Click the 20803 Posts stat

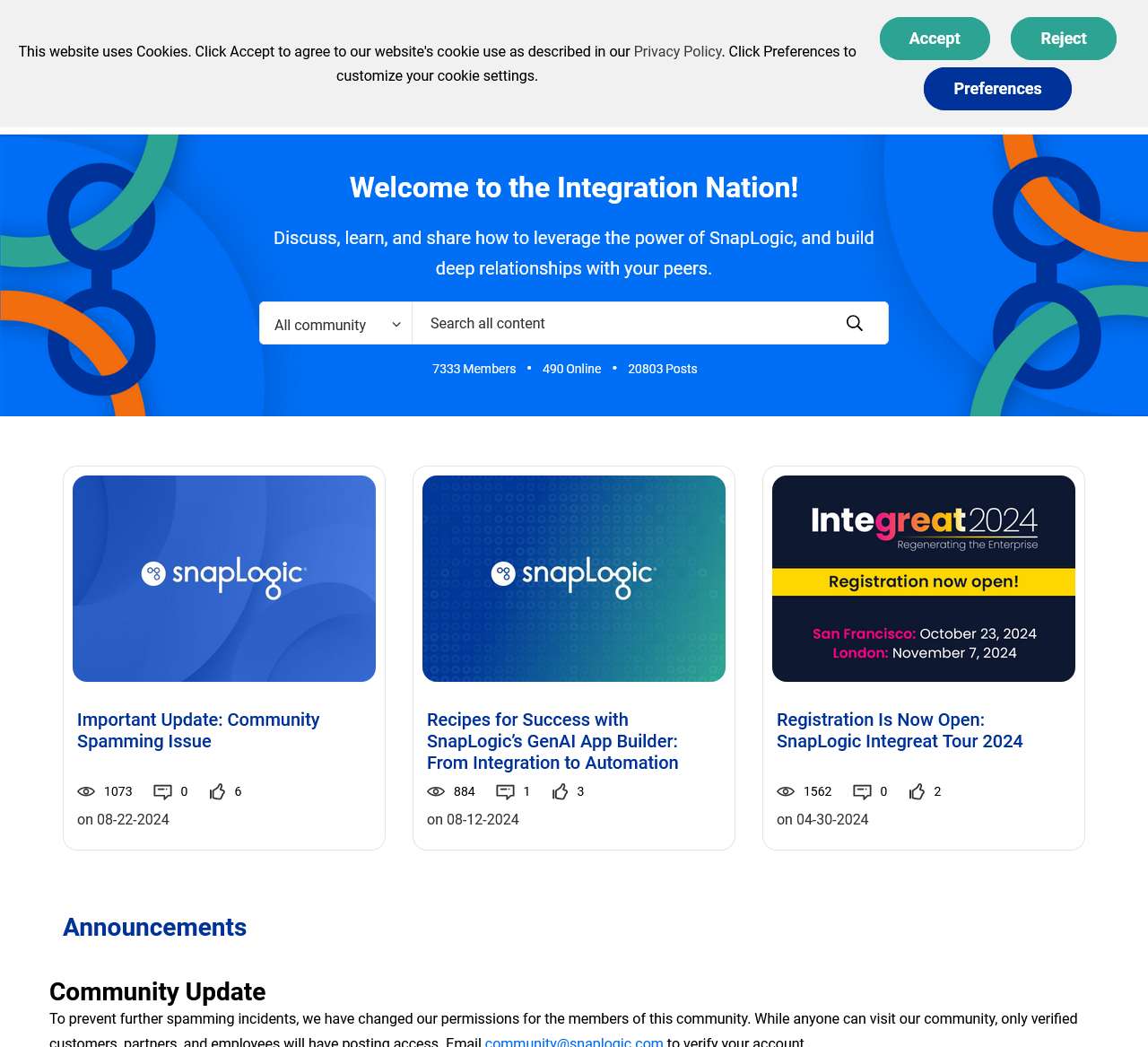click(662, 369)
